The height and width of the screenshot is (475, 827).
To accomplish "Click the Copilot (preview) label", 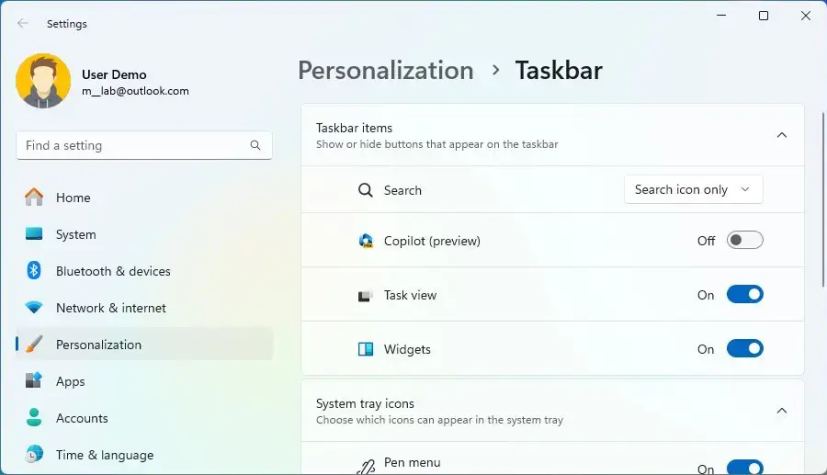I will pyautogui.click(x=432, y=241).
